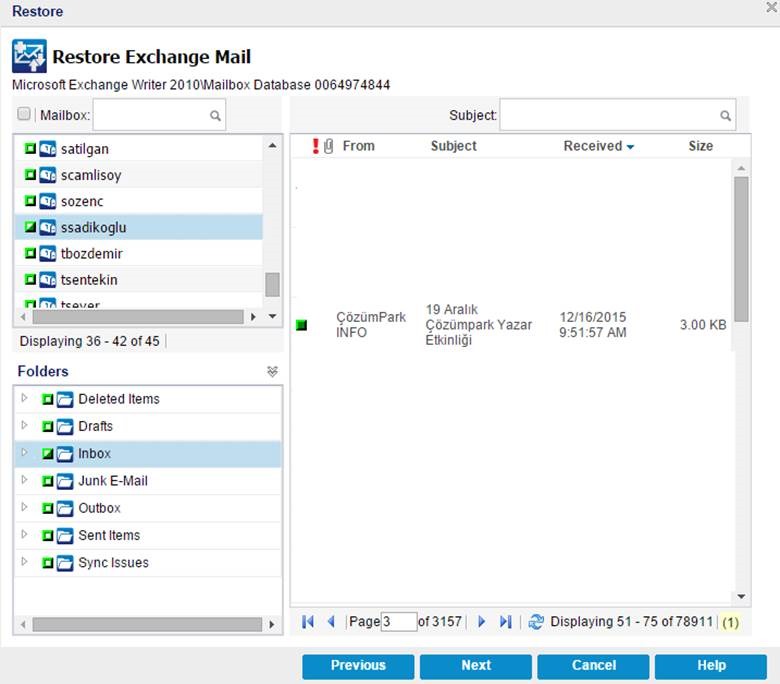Click the message list vertical scrollbar thumb
780x684 pixels.
coord(741,249)
